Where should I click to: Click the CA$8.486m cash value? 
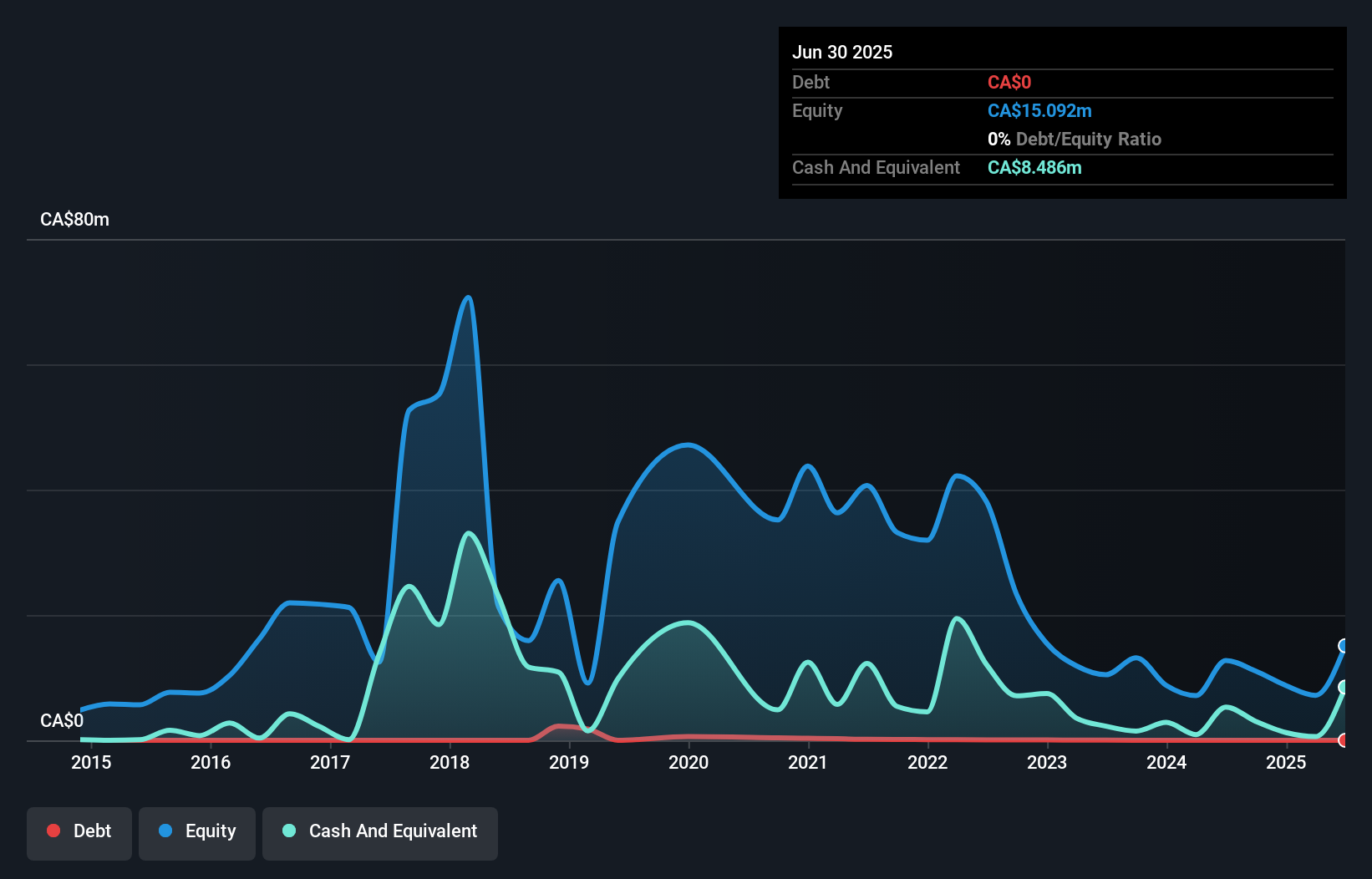click(1034, 168)
